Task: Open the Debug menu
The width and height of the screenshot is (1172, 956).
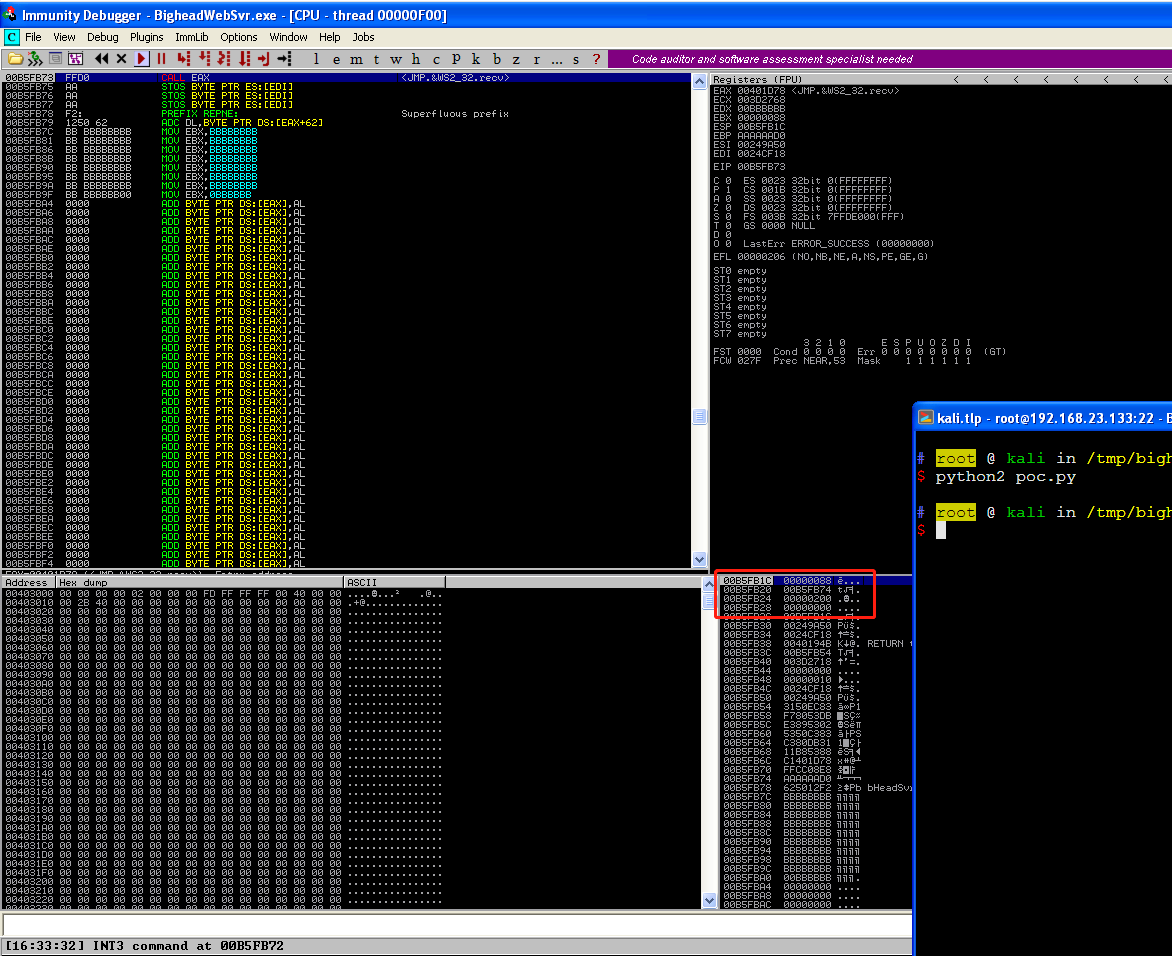Action: point(102,37)
